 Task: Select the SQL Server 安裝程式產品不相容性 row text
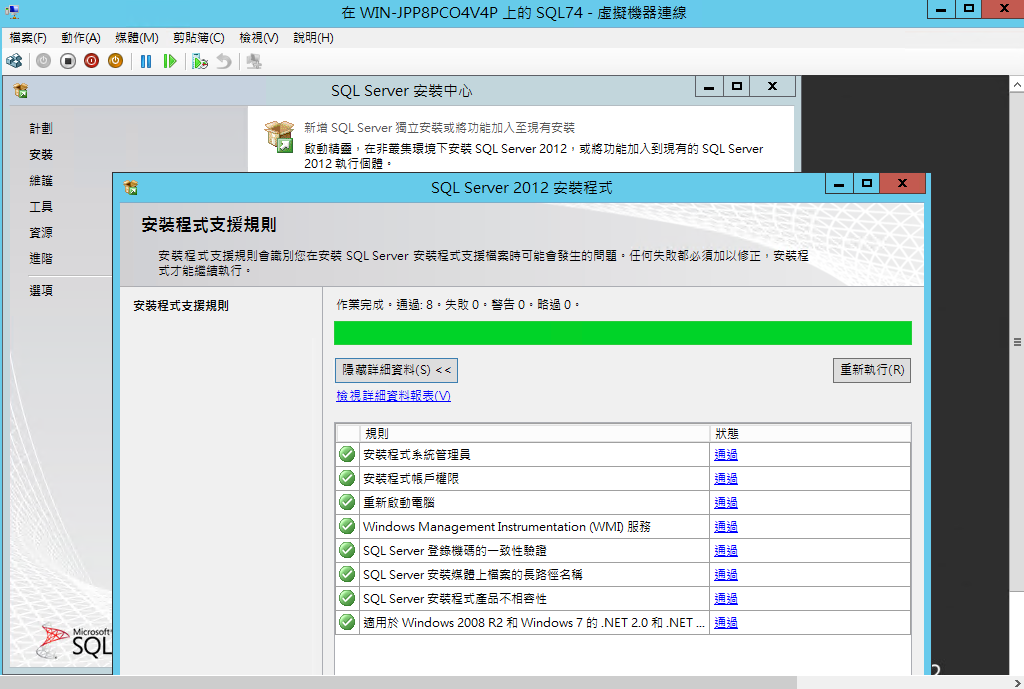coord(455,599)
